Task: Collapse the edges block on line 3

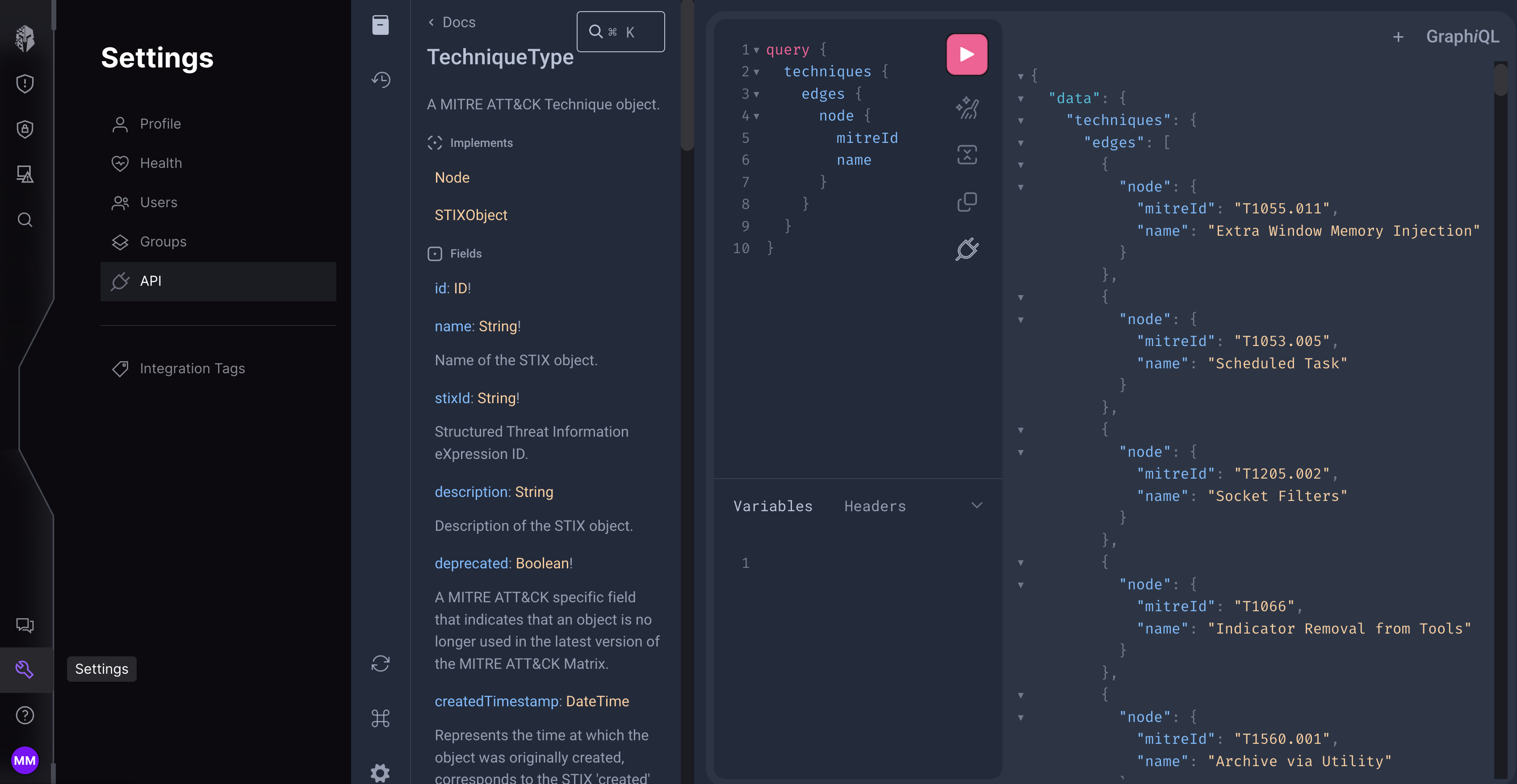Action: coord(756,94)
